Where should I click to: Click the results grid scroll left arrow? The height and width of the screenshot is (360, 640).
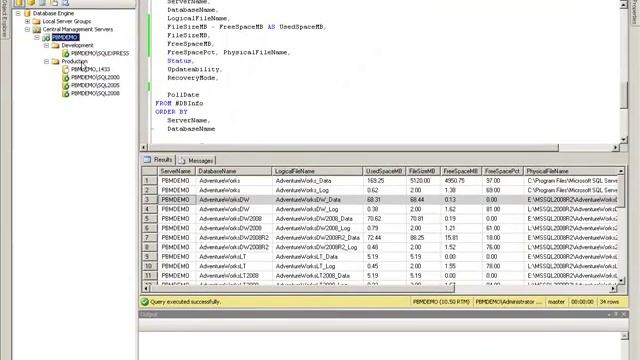tap(145, 289)
